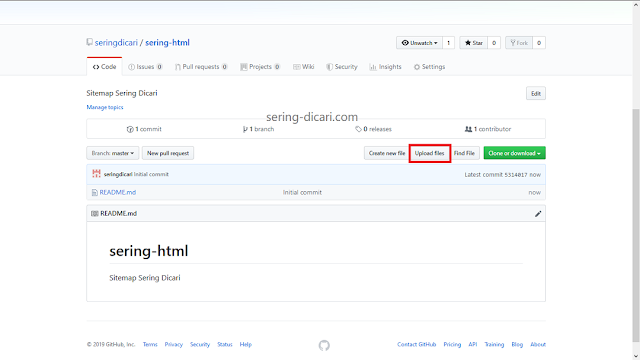The width and height of the screenshot is (640, 360).
Task: Click Blog footer link
Action: pyautogui.click(x=517, y=344)
